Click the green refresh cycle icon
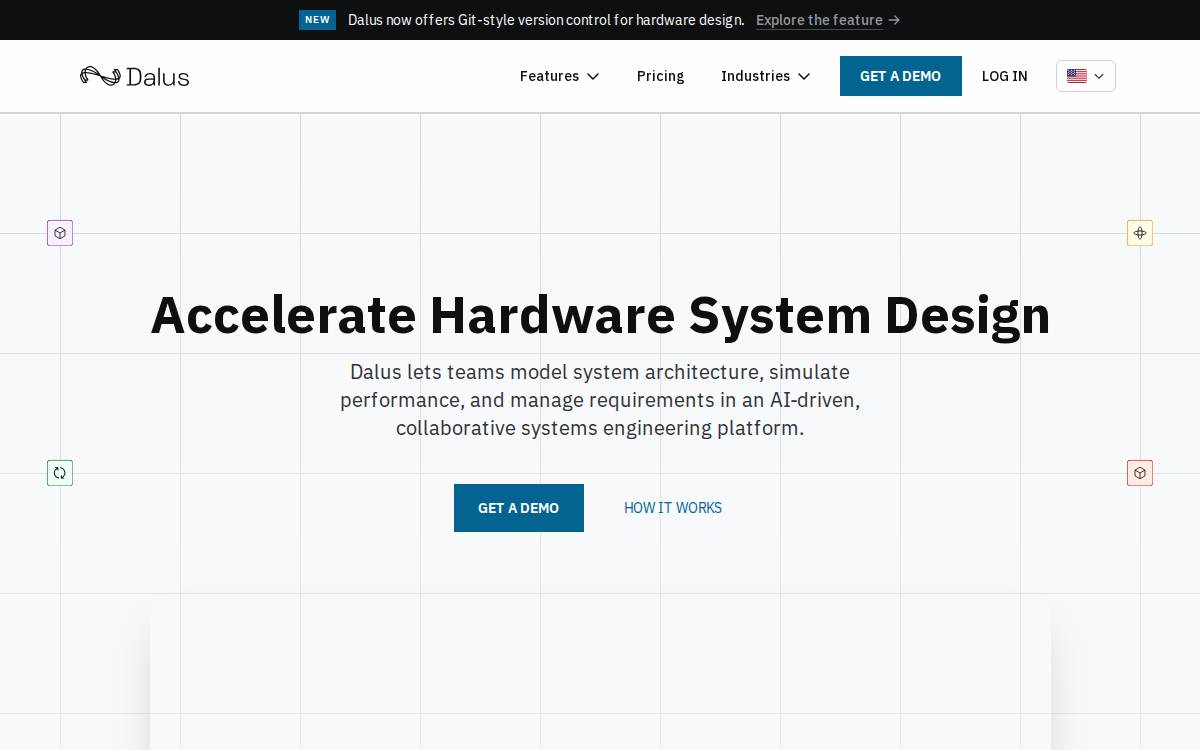Screen dimensions: 1200x750 pyautogui.click(x=60, y=473)
